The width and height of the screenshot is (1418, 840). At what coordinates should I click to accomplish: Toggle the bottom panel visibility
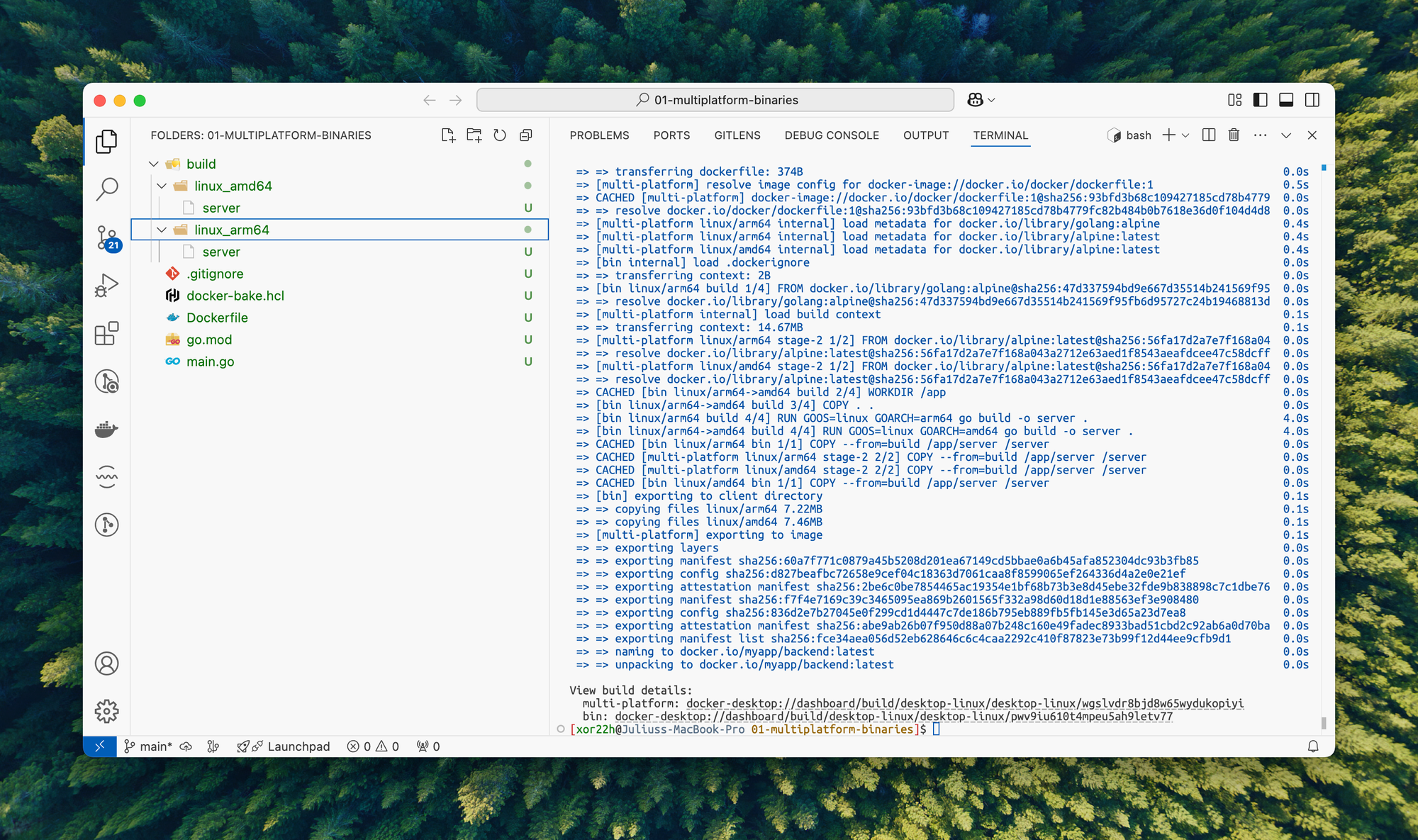pyautogui.click(x=1285, y=100)
